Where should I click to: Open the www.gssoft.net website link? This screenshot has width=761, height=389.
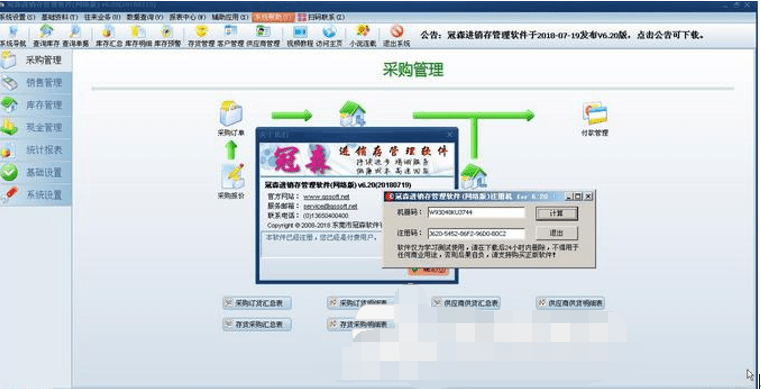(327, 197)
